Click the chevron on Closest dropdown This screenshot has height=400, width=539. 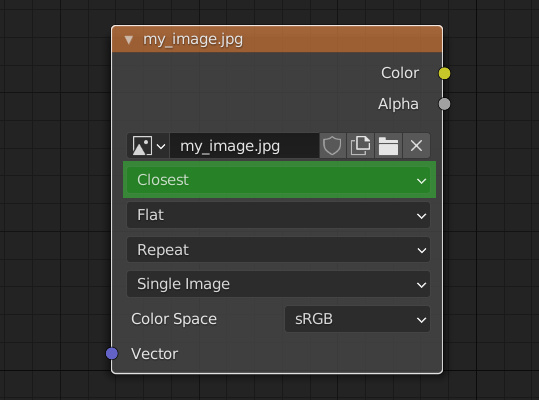point(421,181)
